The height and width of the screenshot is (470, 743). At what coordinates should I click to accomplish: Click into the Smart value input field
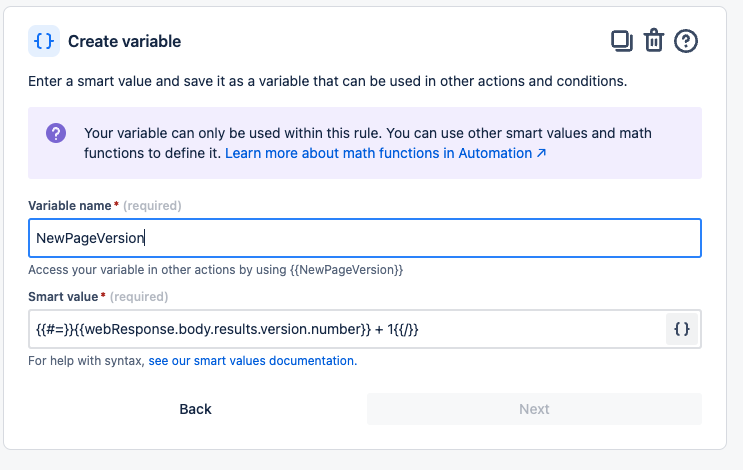click(347, 329)
